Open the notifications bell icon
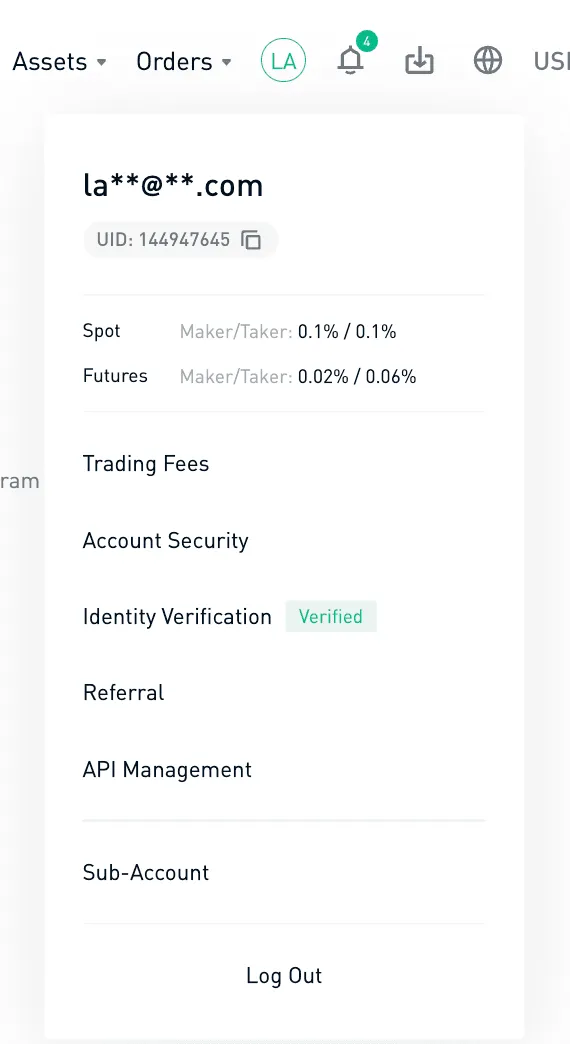Image resolution: width=570 pixels, height=1044 pixels. (x=350, y=61)
